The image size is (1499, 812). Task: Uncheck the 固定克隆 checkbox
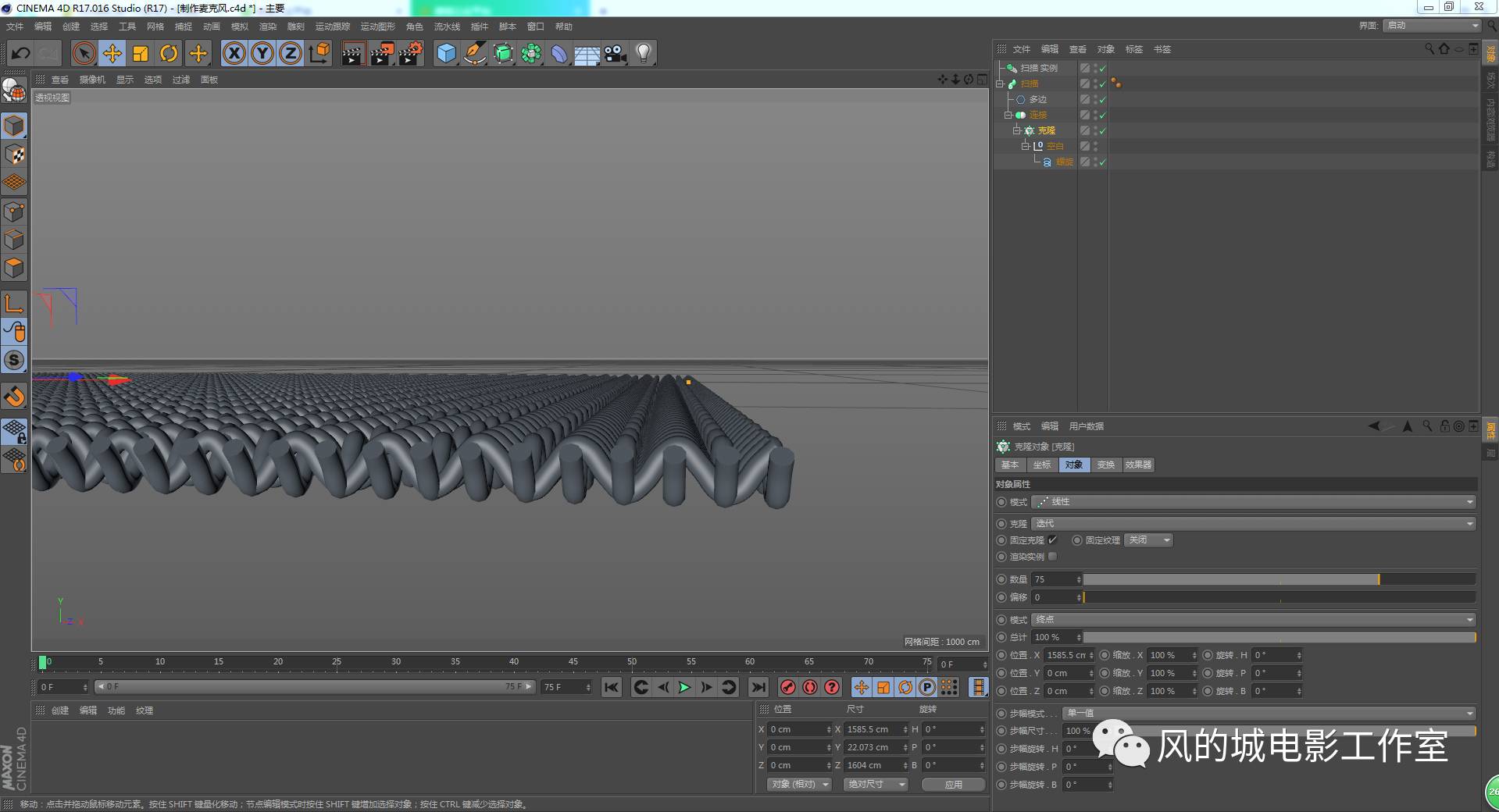pos(1053,540)
